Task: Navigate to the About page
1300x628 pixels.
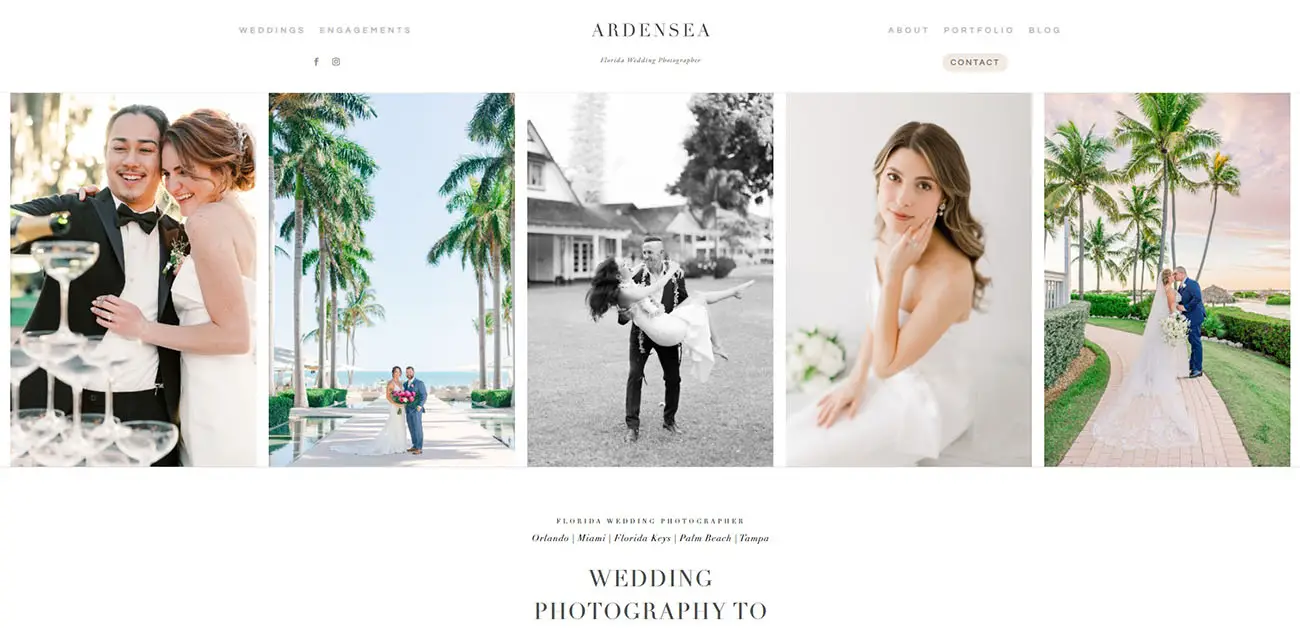Action: tap(908, 30)
